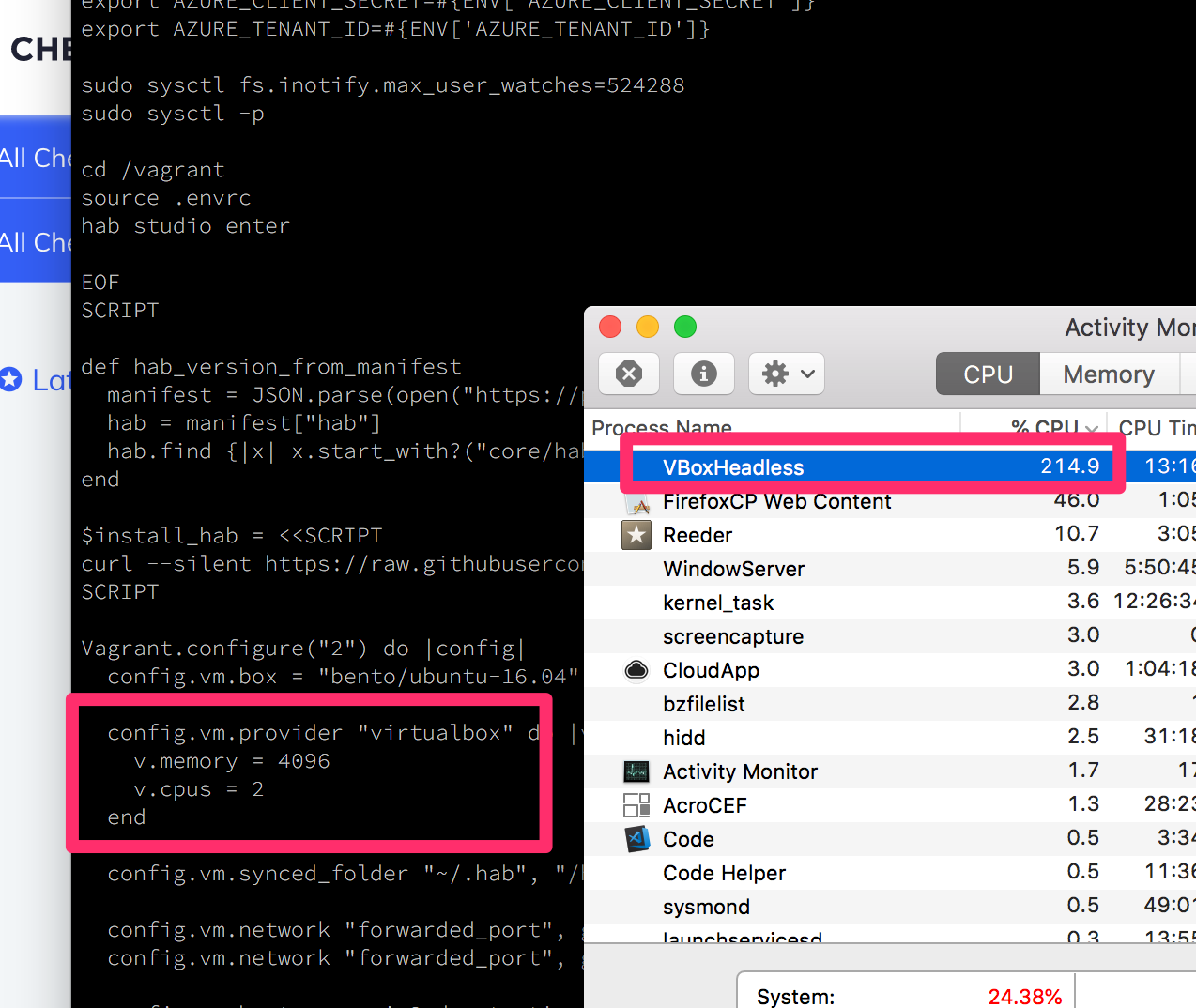Sort by CPU Time column header

[x=1157, y=427]
